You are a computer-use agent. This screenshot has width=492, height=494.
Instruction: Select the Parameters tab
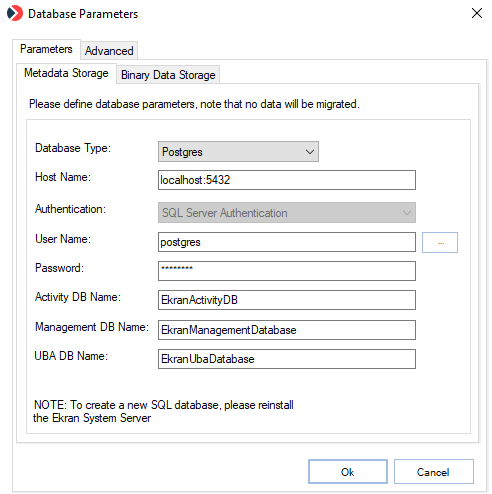tap(46, 49)
